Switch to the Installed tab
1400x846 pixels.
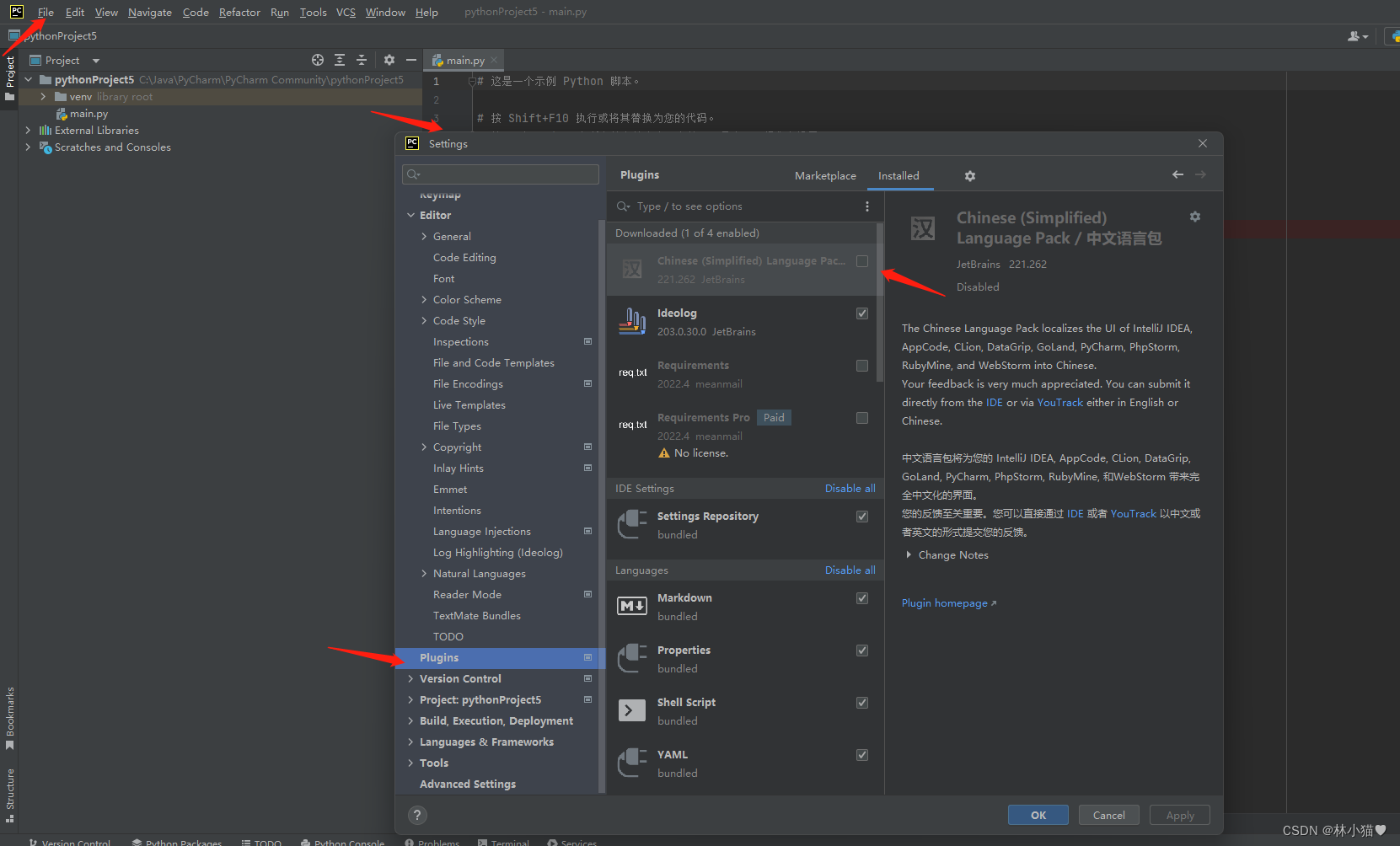click(x=898, y=175)
